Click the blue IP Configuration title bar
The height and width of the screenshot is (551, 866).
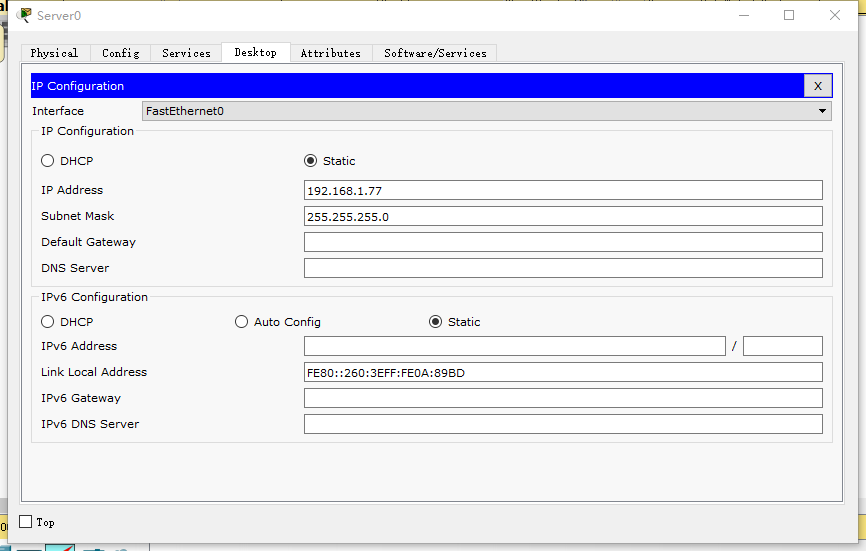pos(417,86)
